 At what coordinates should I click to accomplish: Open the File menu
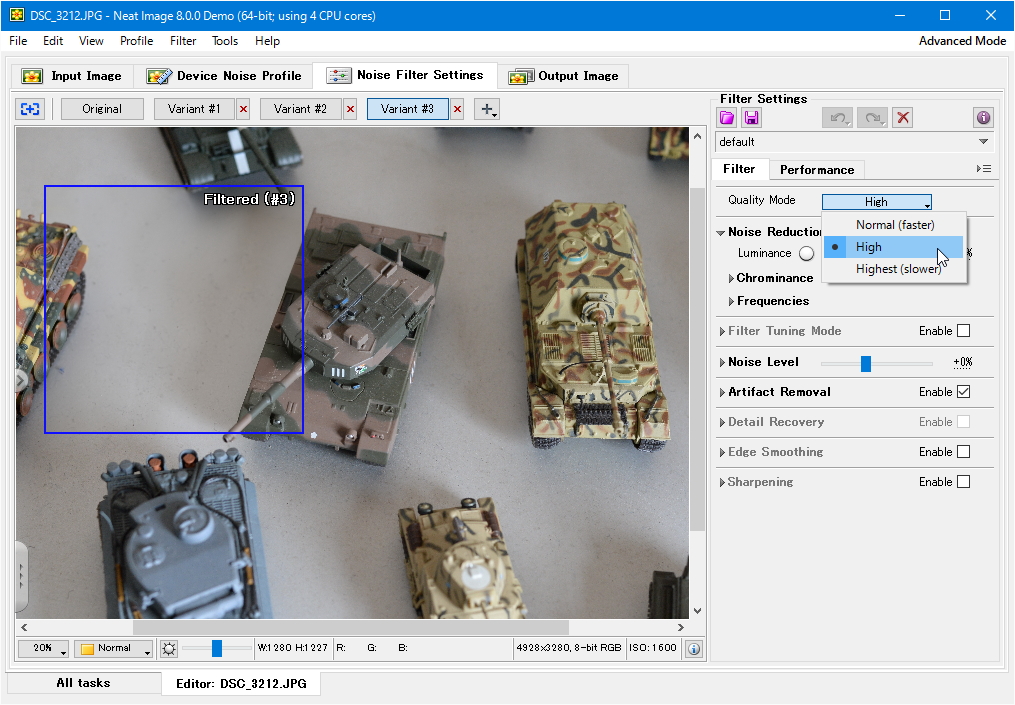pos(18,41)
